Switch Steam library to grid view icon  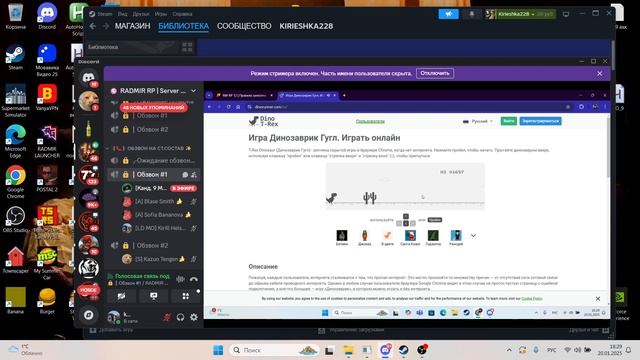click(187, 47)
